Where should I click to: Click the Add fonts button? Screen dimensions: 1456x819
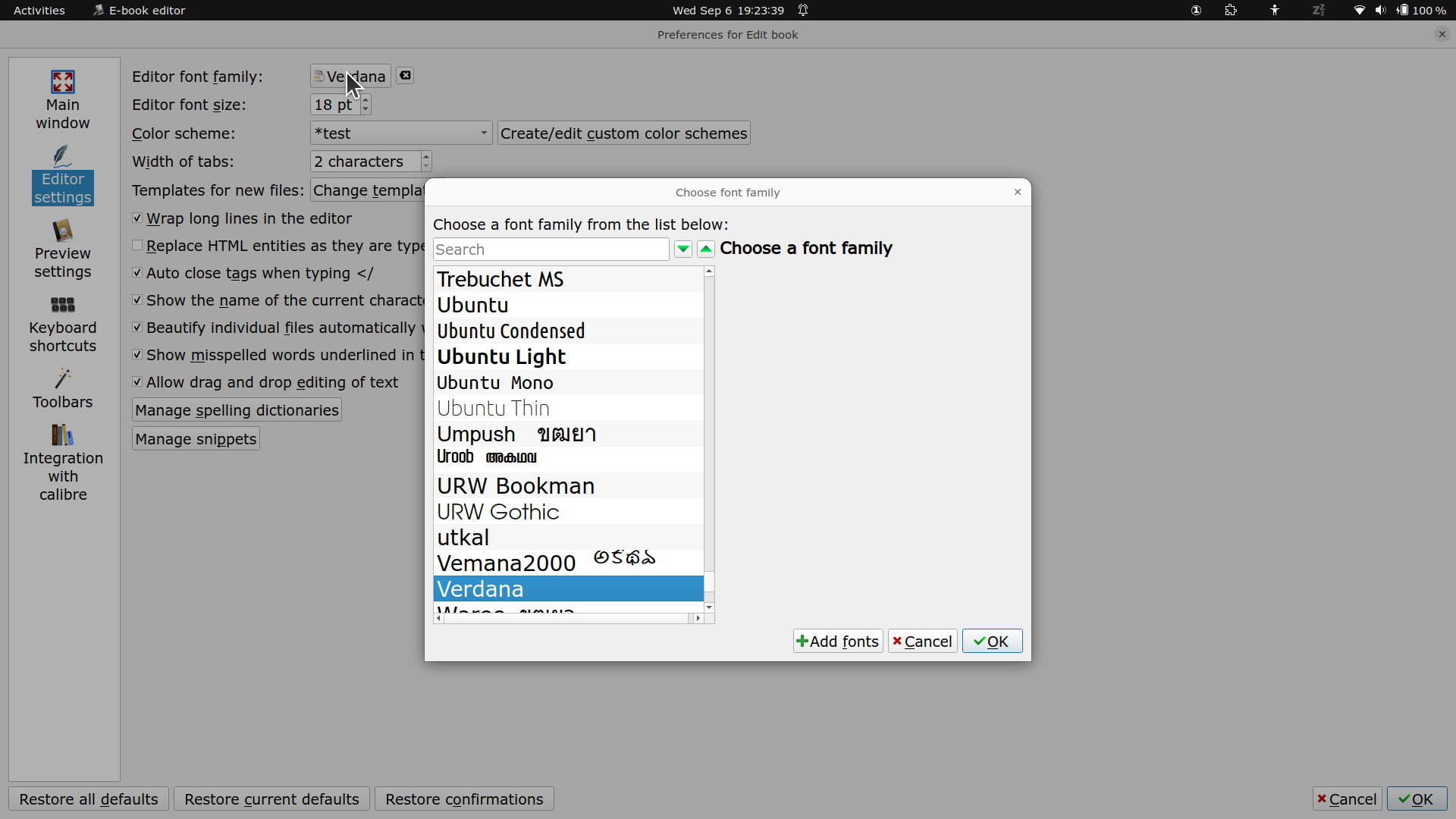[x=838, y=642]
